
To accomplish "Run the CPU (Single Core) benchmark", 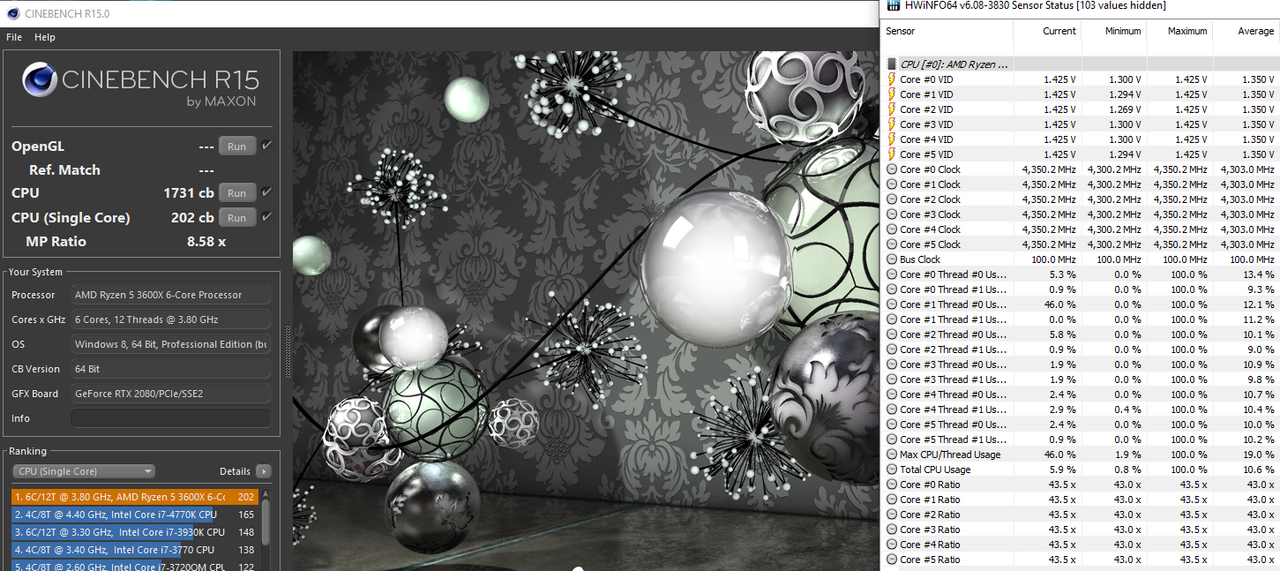I will 237,218.
